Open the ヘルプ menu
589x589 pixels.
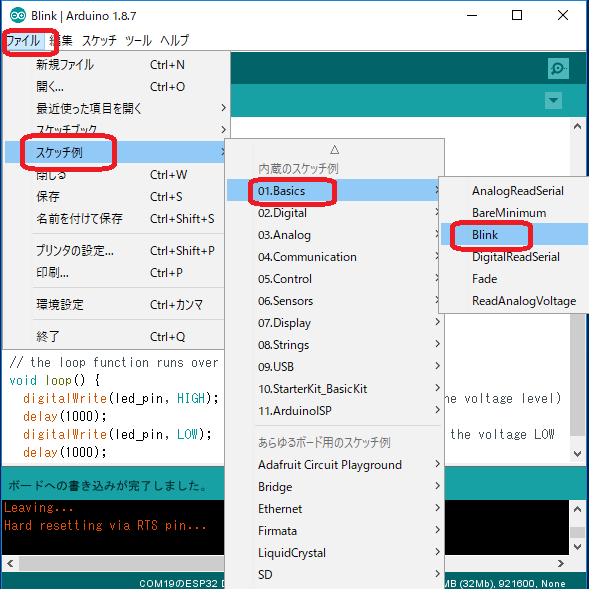coord(174,41)
